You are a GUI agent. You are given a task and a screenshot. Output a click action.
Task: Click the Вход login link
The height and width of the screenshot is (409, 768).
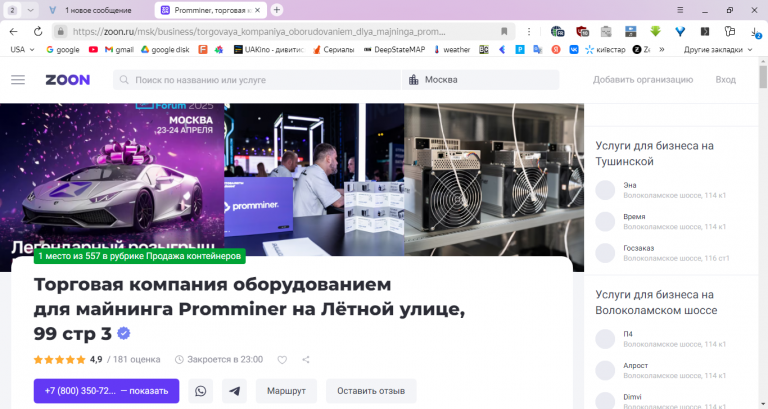click(x=725, y=80)
